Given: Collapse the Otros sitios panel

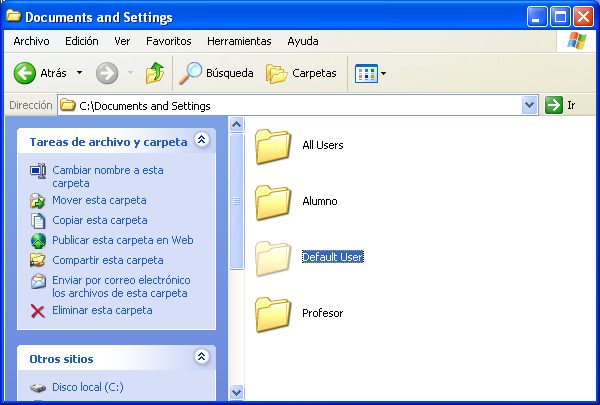Looking at the screenshot, I should (x=201, y=357).
